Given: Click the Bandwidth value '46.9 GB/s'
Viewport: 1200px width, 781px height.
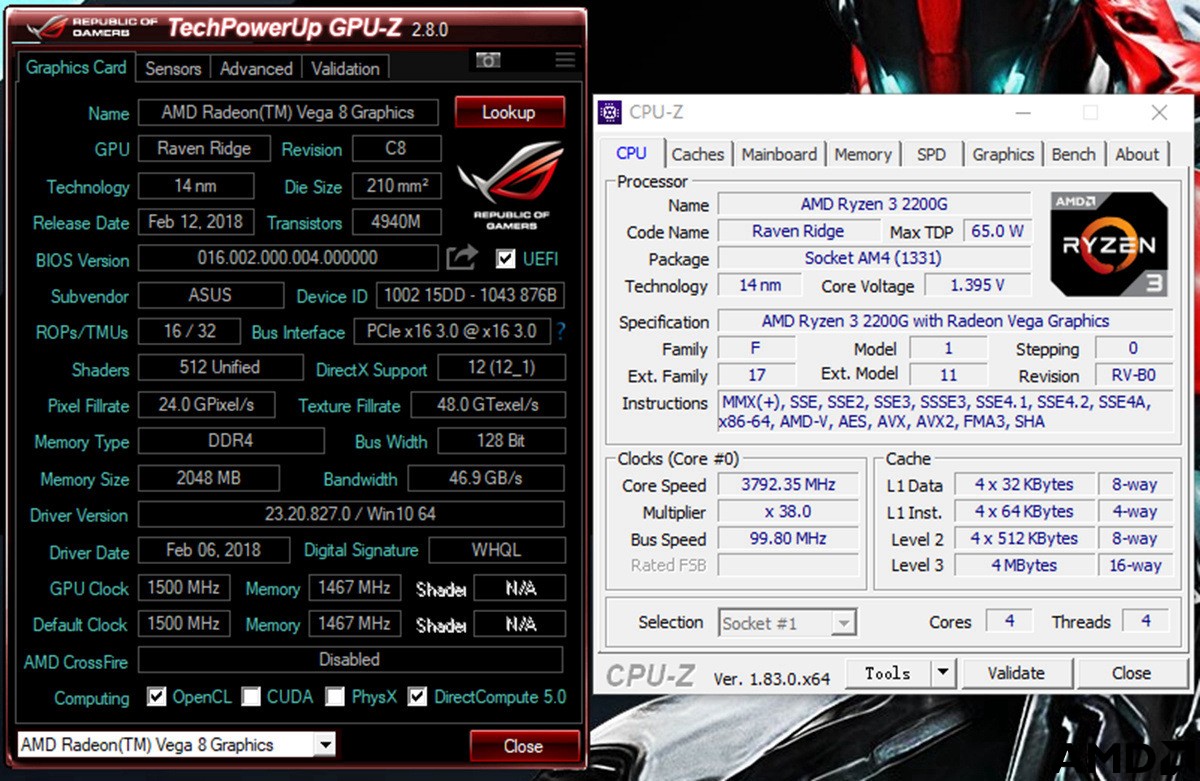Looking at the screenshot, I should coord(487,478).
